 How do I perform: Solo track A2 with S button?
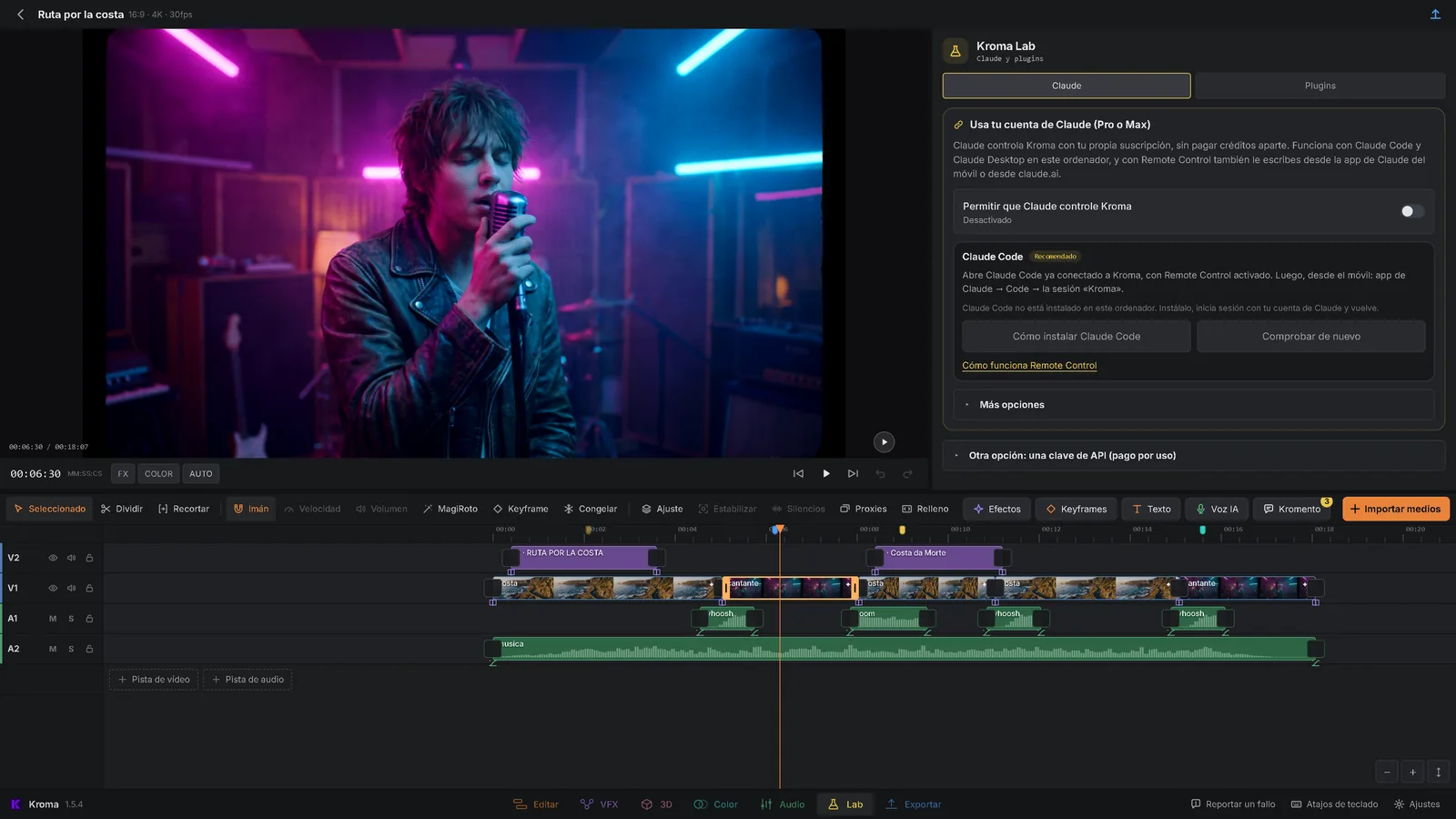(x=71, y=649)
